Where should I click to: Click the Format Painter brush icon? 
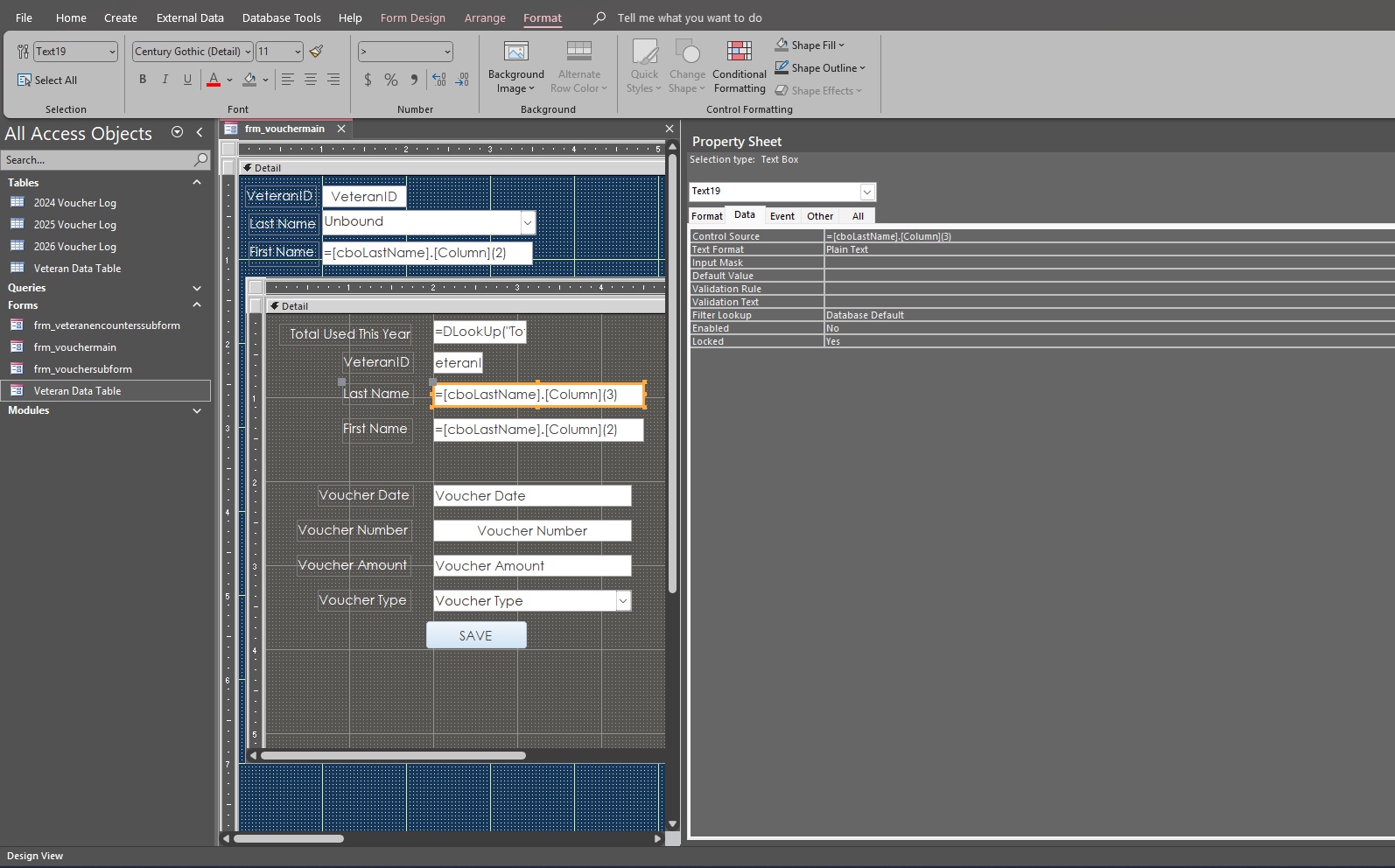click(x=317, y=52)
